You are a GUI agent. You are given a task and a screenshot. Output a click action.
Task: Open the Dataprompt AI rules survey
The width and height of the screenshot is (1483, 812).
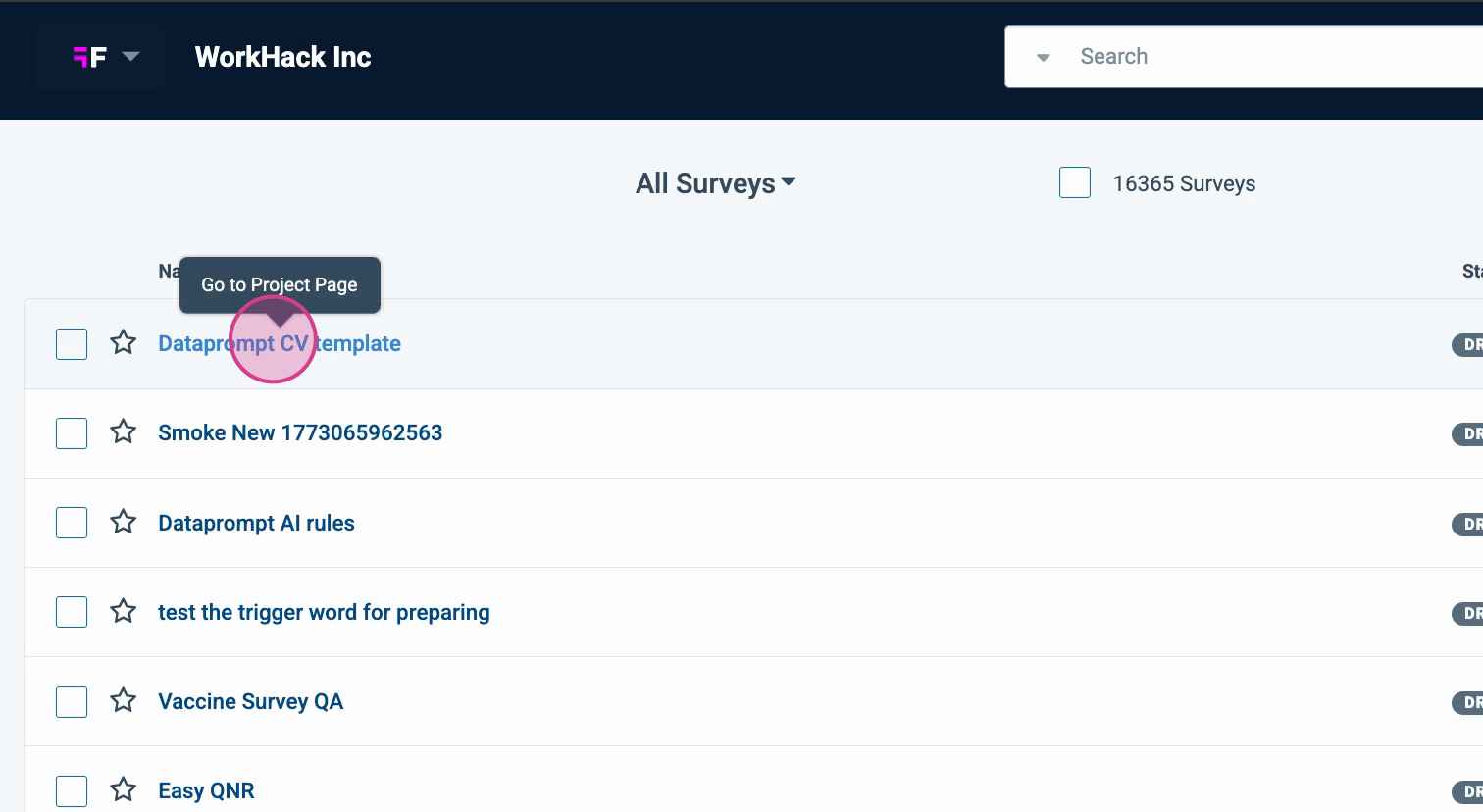pyautogui.click(x=256, y=523)
